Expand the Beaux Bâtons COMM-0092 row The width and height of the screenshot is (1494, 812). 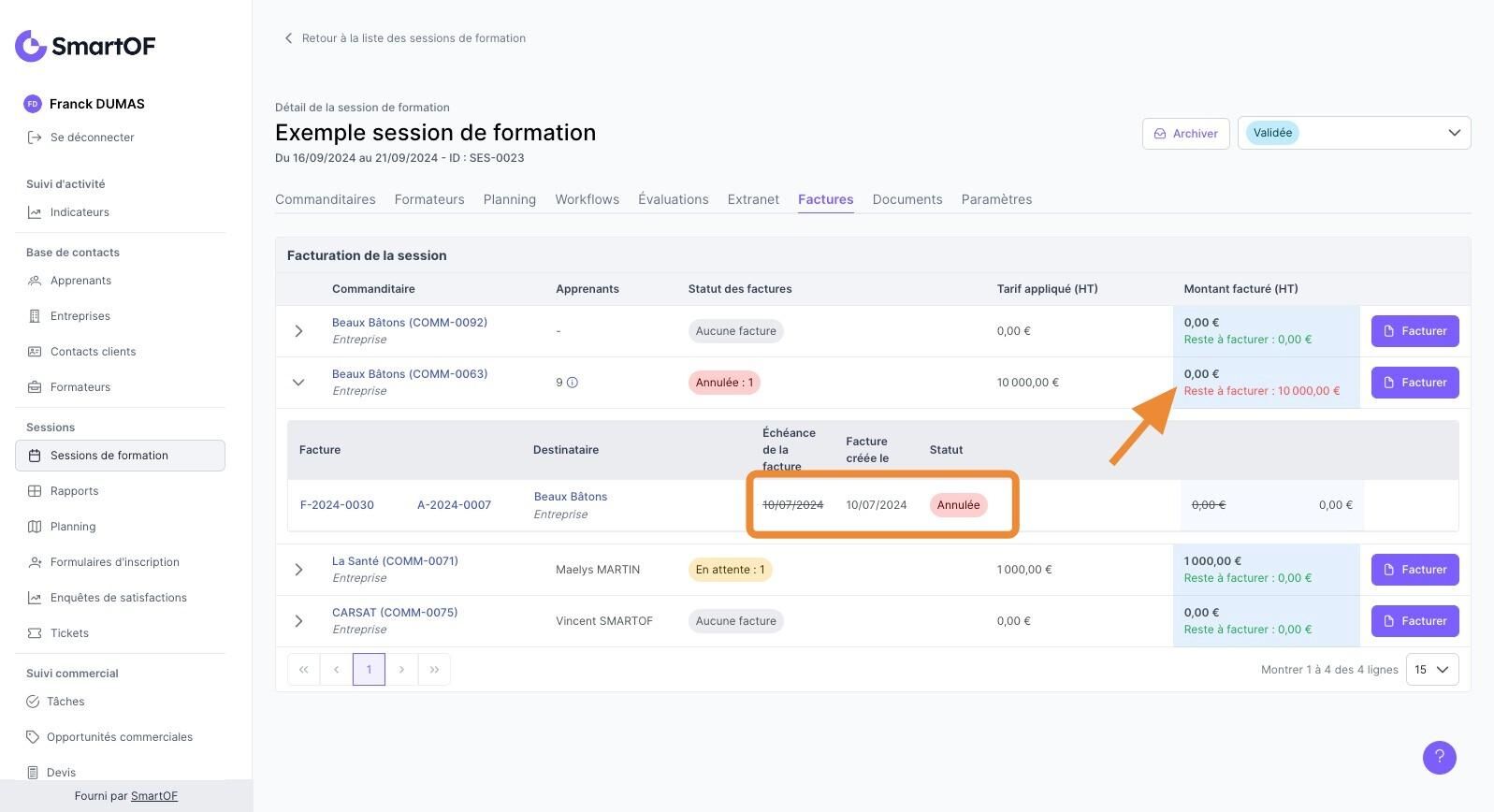[x=298, y=331]
